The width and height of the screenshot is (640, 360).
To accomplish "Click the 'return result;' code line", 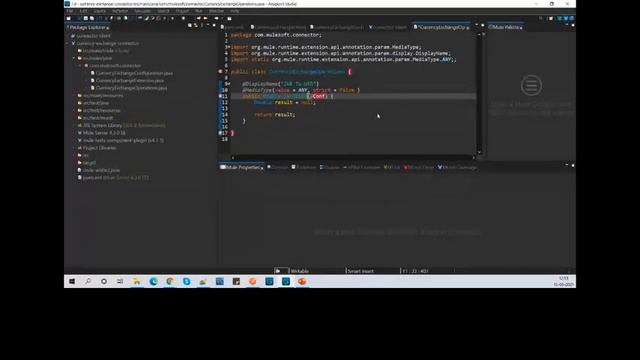I will tap(274, 115).
